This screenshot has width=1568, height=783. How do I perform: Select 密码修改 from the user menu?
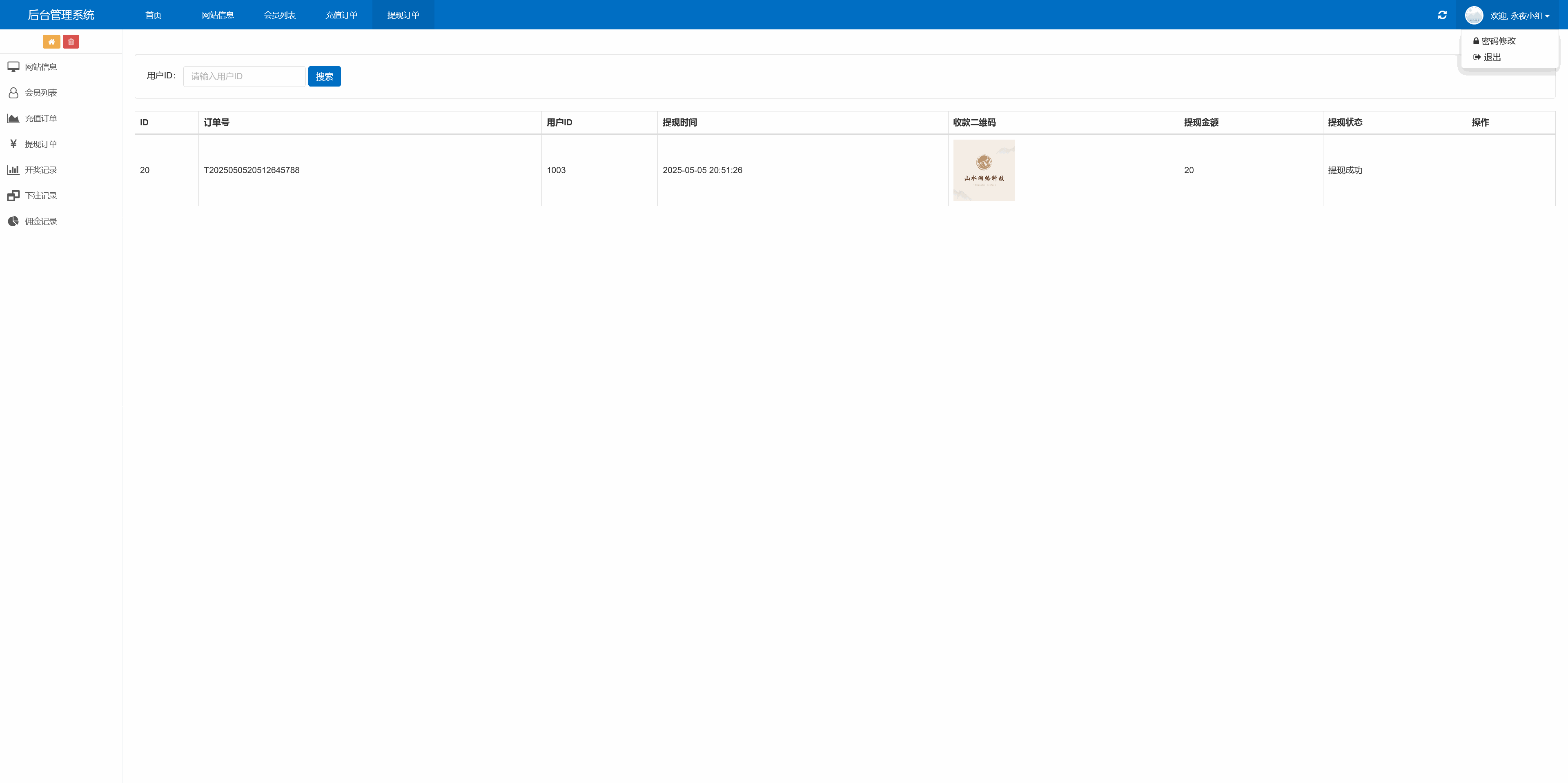[1497, 41]
